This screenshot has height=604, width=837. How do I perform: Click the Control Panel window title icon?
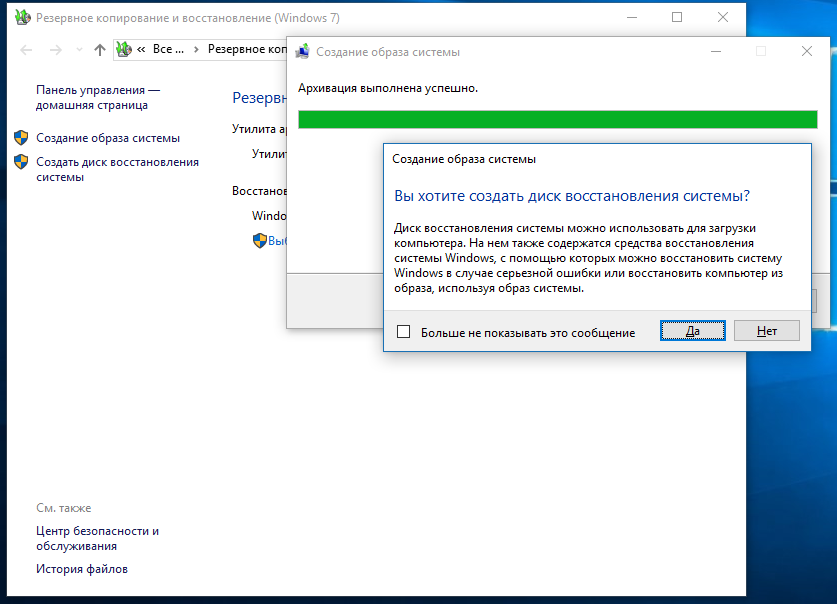coord(22,18)
